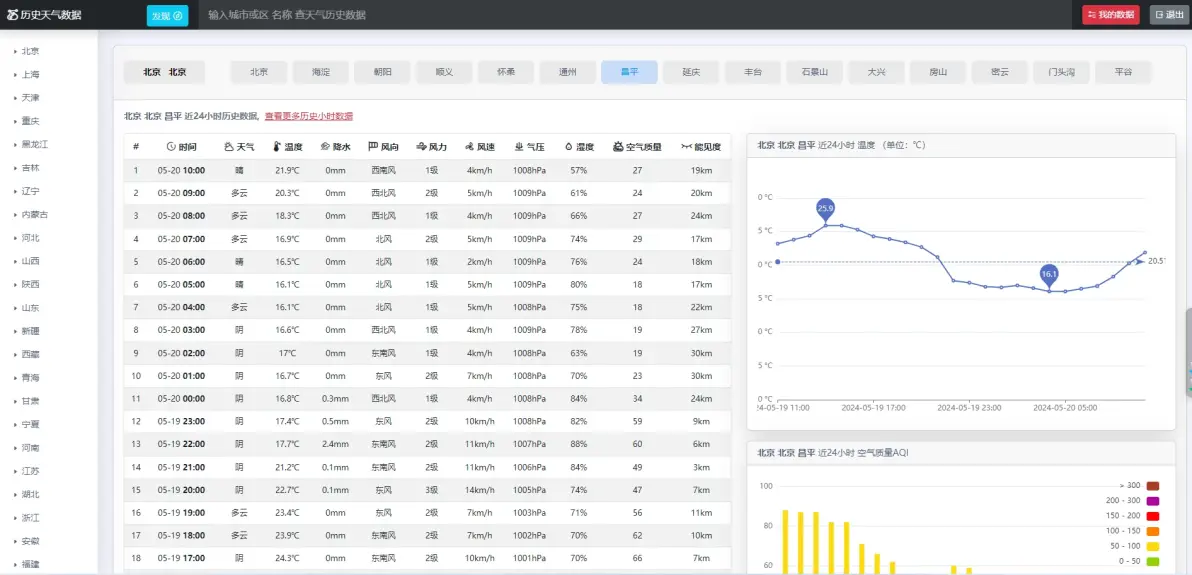The width and height of the screenshot is (1192, 575).
Task: Click the 历史天气数据 logo icon
Action: (x=12, y=15)
